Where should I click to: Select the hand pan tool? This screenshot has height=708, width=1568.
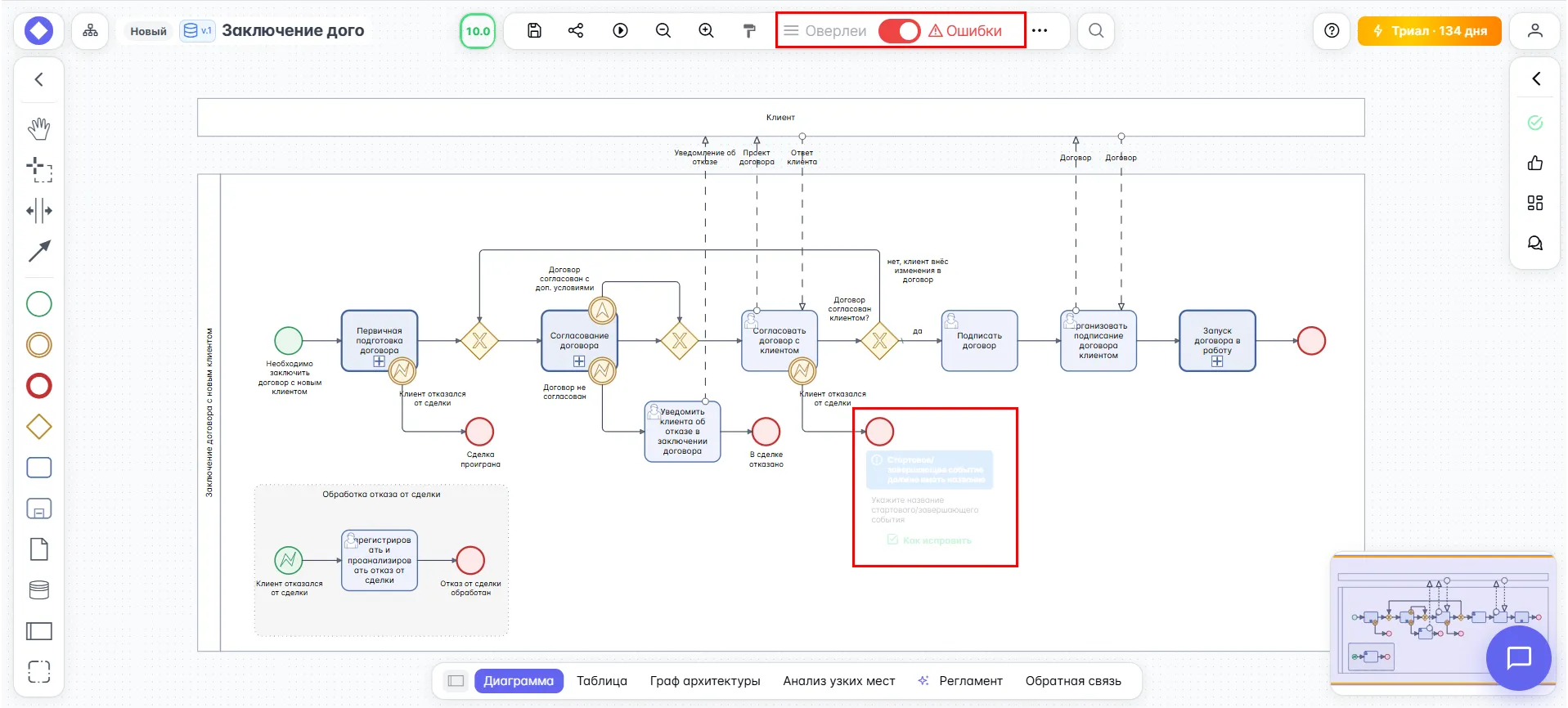38,128
